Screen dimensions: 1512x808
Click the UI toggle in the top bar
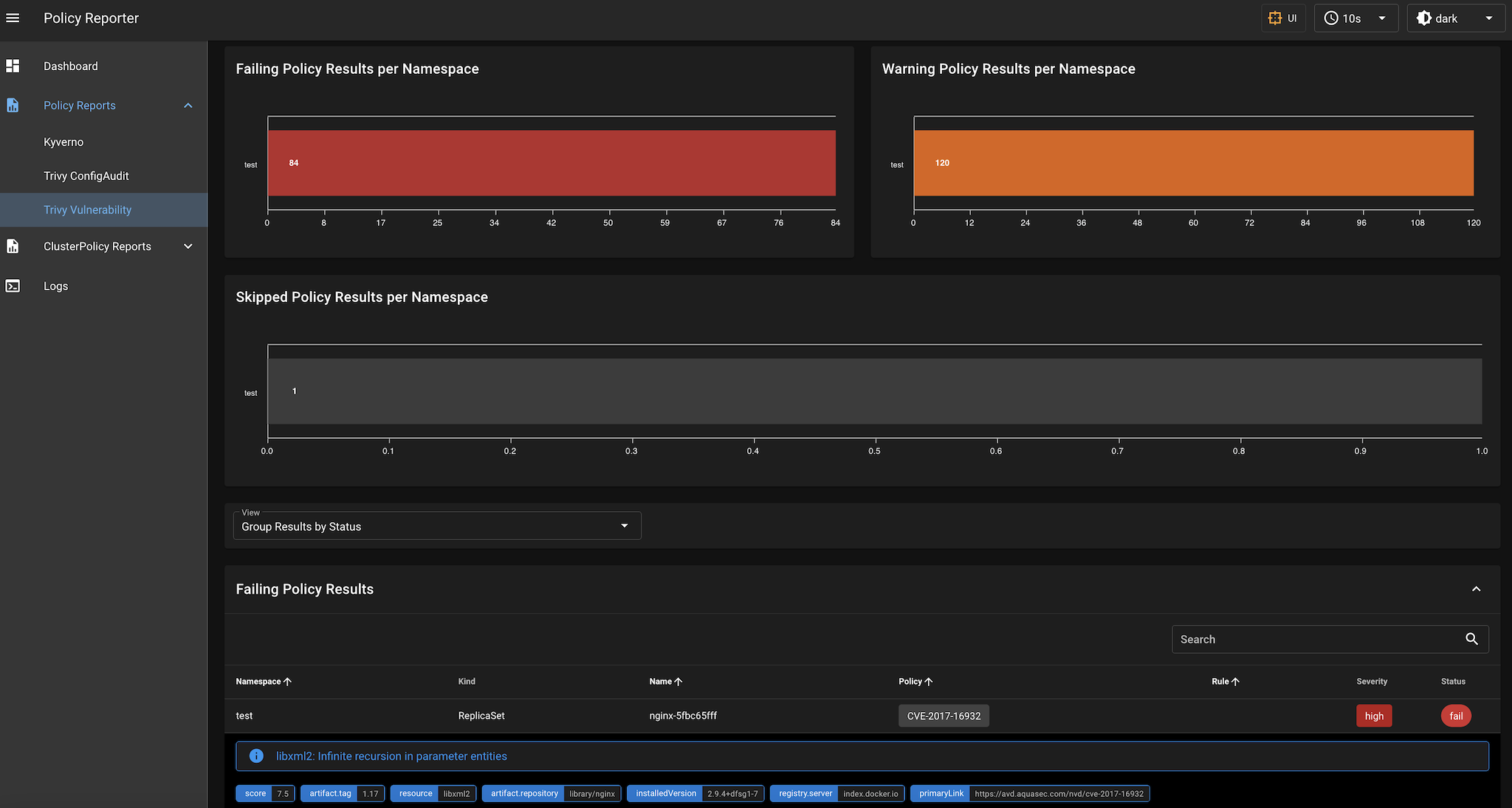tap(1283, 18)
